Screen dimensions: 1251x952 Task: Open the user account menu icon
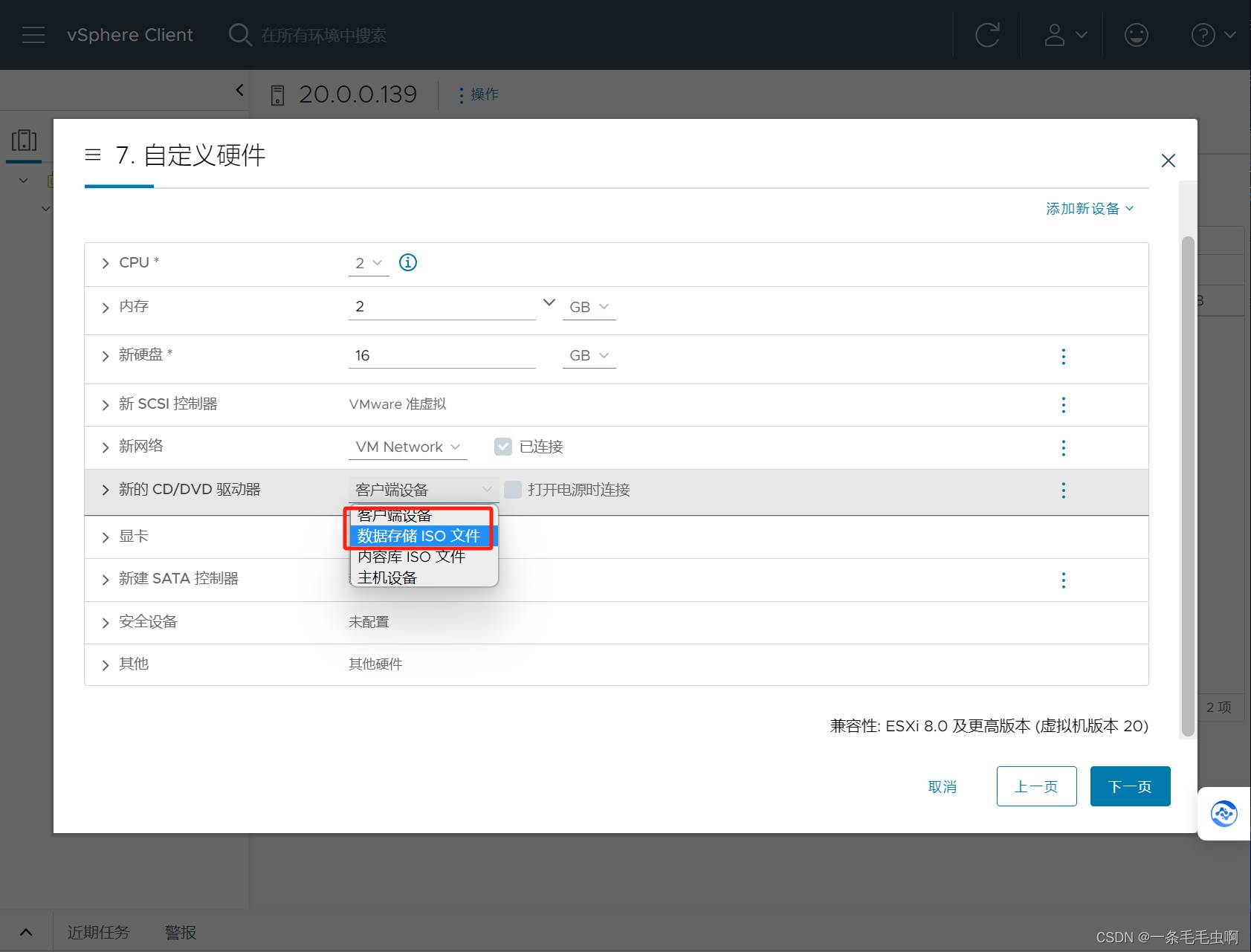coord(1064,35)
